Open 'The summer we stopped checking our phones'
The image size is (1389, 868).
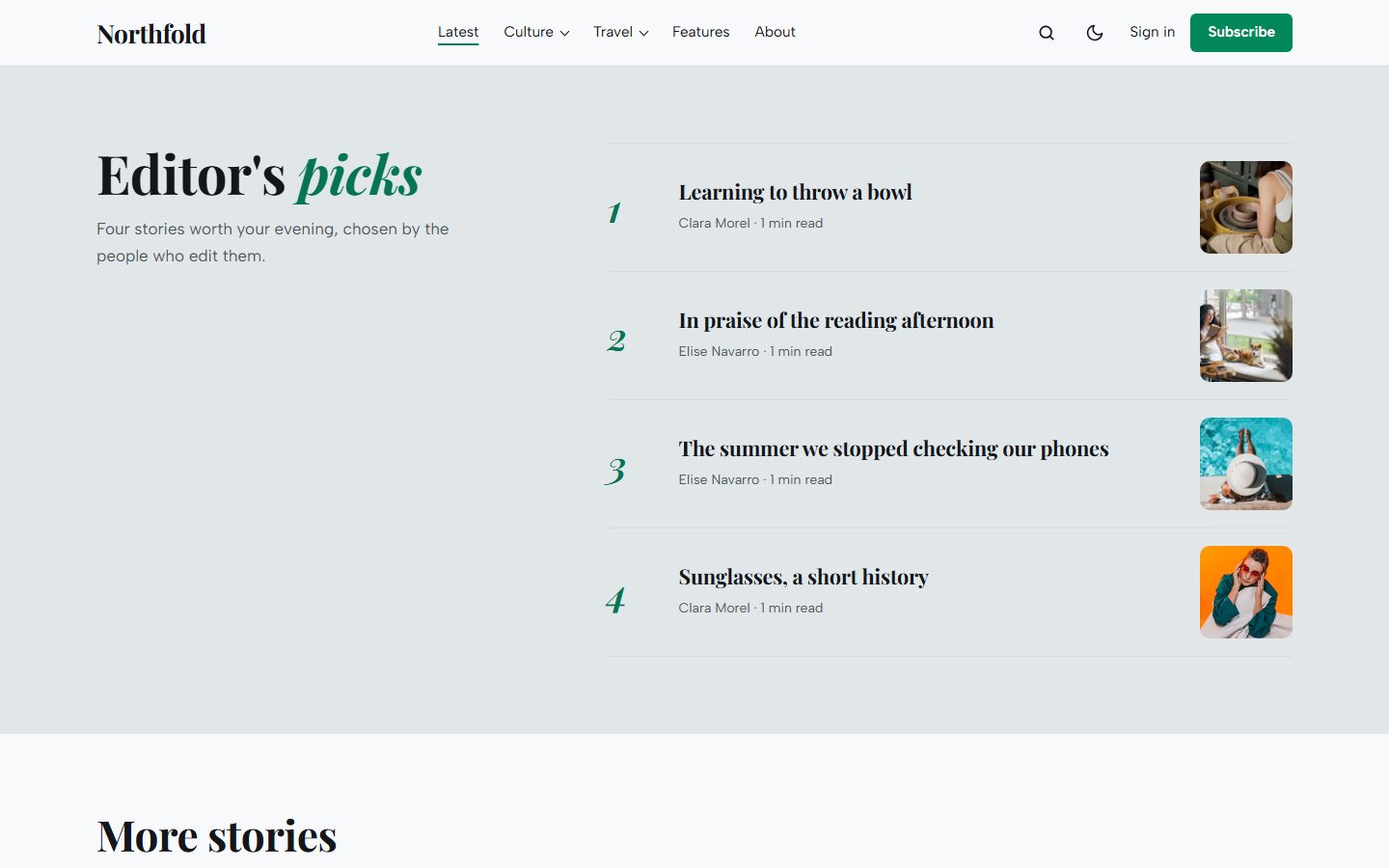tap(893, 448)
